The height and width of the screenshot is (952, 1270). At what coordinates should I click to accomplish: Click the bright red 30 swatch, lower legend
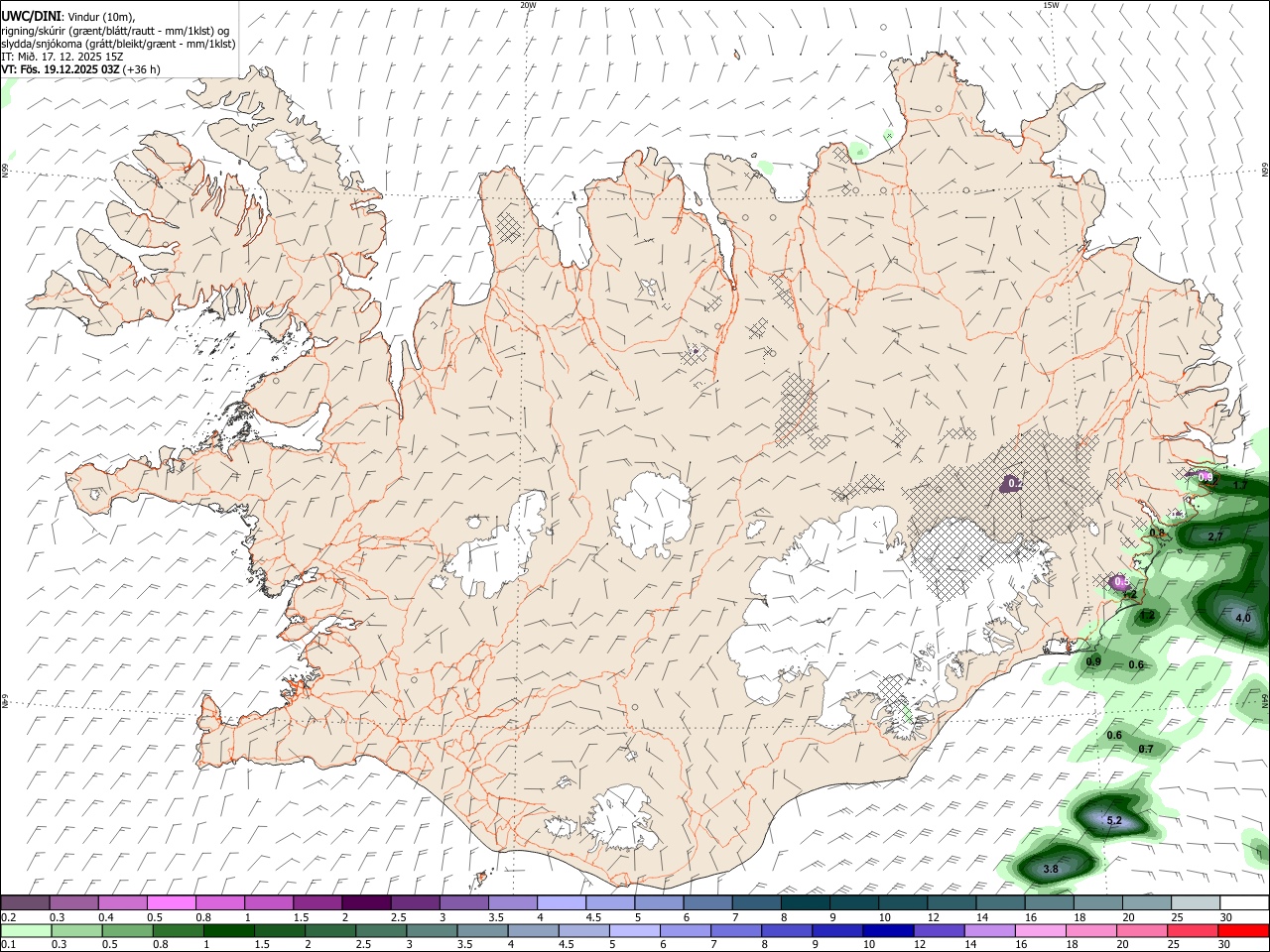[x=1243, y=930]
